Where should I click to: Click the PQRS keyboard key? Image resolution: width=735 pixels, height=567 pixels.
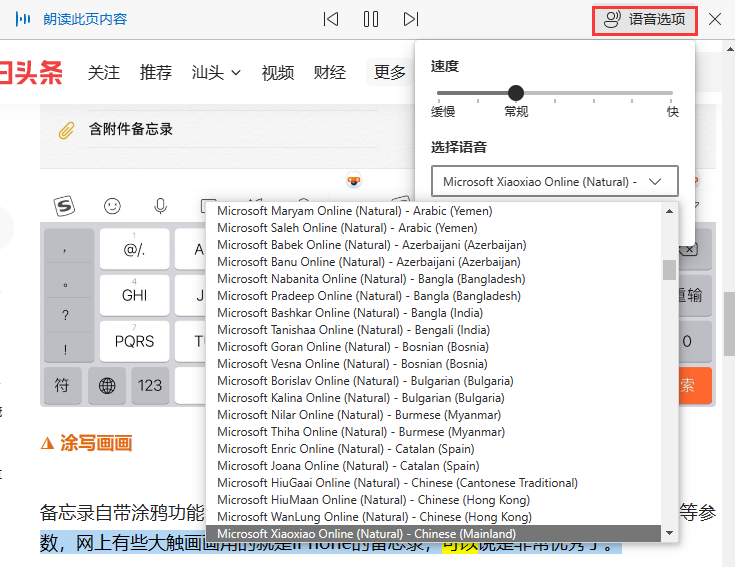tap(135, 341)
